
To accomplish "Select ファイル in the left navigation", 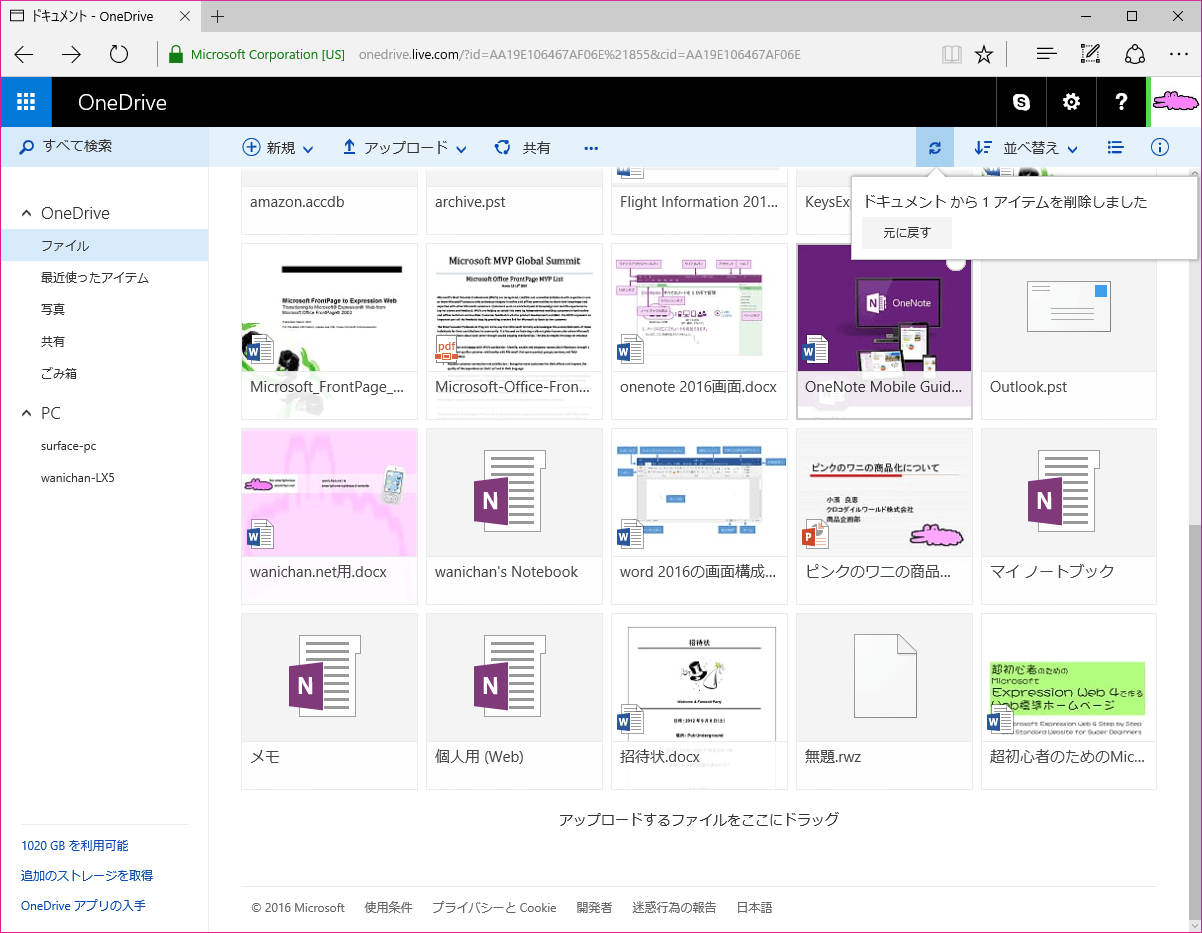I will pyautogui.click(x=104, y=246).
